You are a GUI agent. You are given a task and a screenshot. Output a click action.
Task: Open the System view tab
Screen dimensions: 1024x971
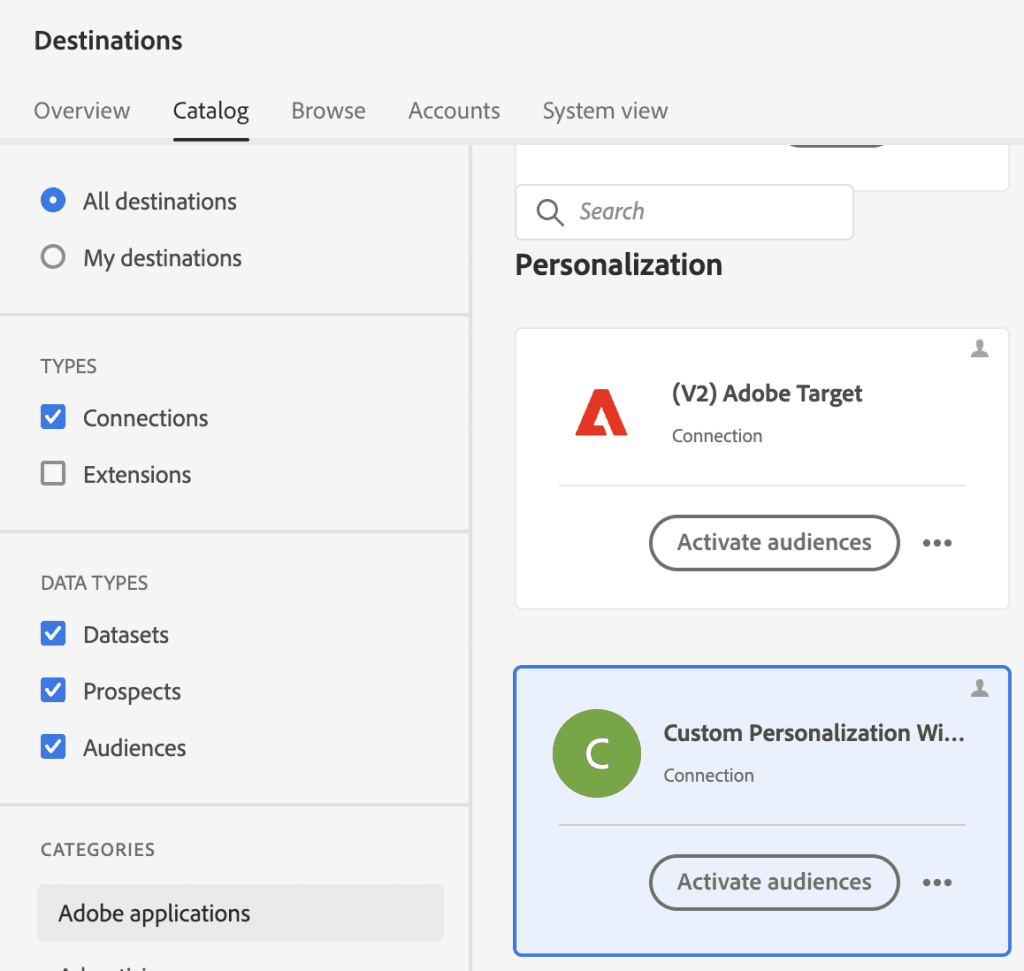click(605, 110)
